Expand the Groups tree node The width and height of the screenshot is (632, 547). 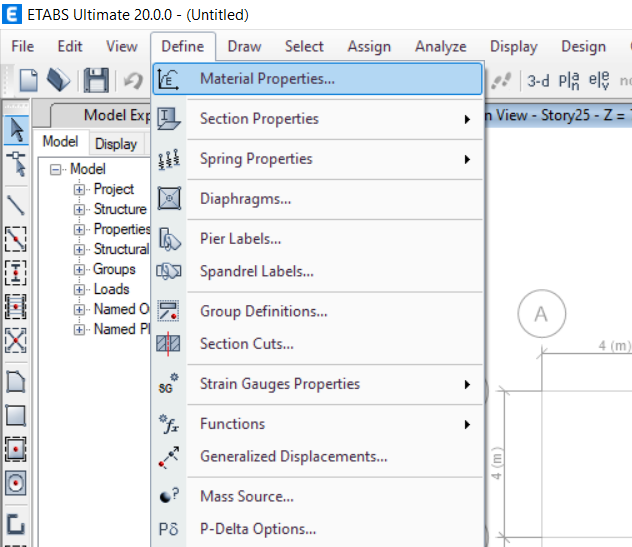pyautogui.click(x=79, y=269)
